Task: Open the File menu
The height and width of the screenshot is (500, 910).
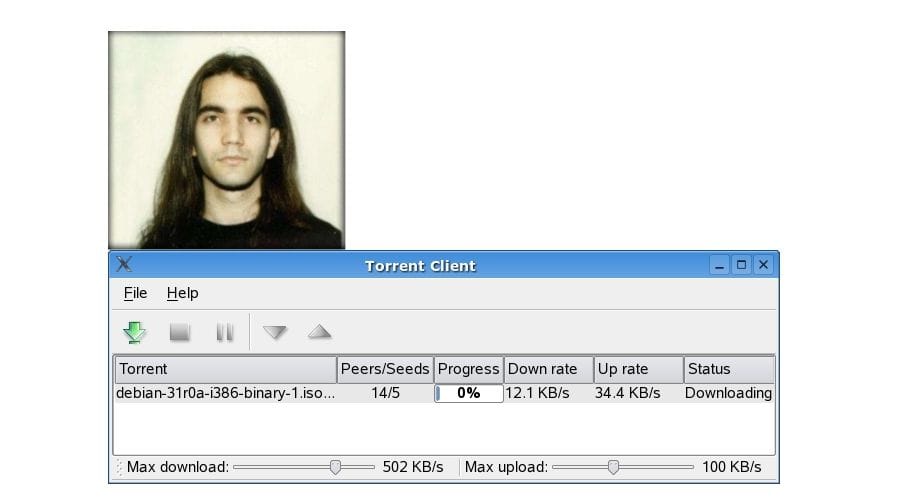Action: 135,293
